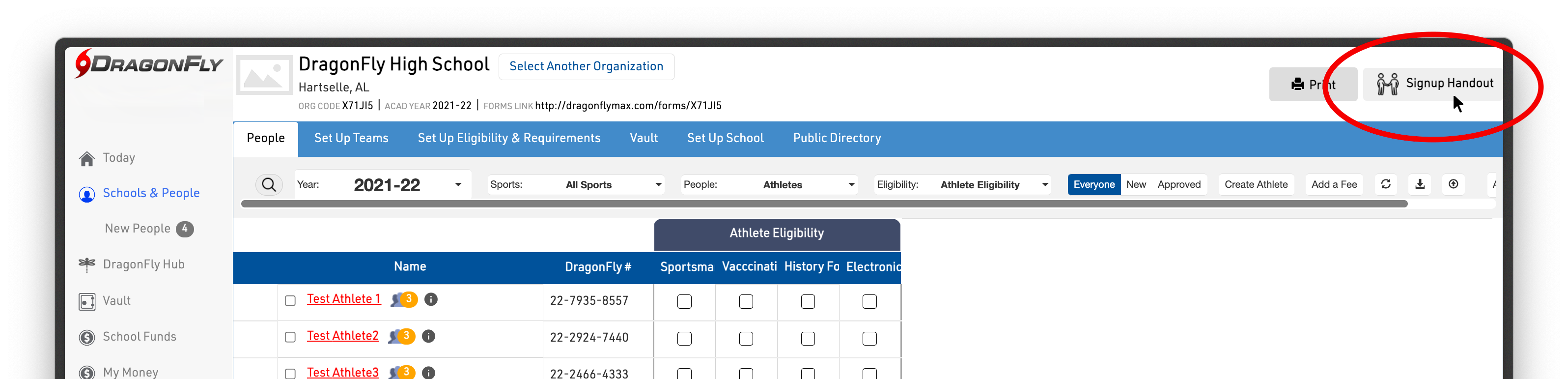Click the horizontal toolbar scrollbar
This screenshot has height=379, width=1568.
pos(824,204)
